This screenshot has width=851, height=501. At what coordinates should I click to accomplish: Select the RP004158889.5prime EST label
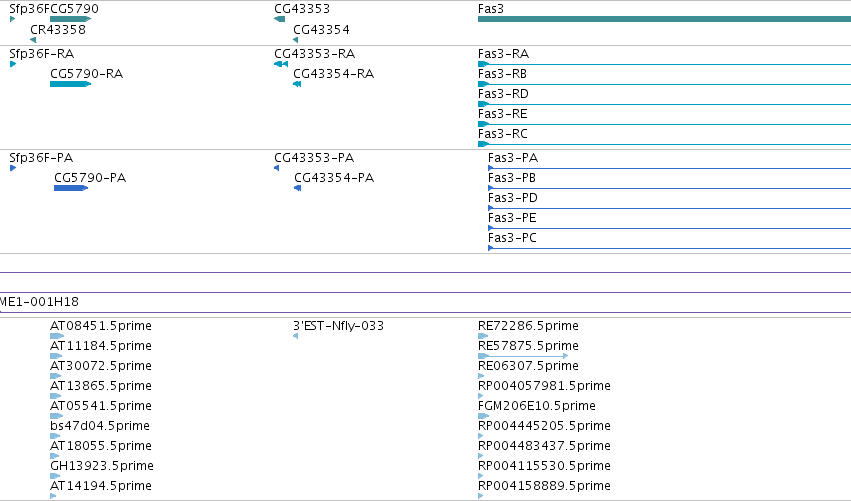coord(544,486)
